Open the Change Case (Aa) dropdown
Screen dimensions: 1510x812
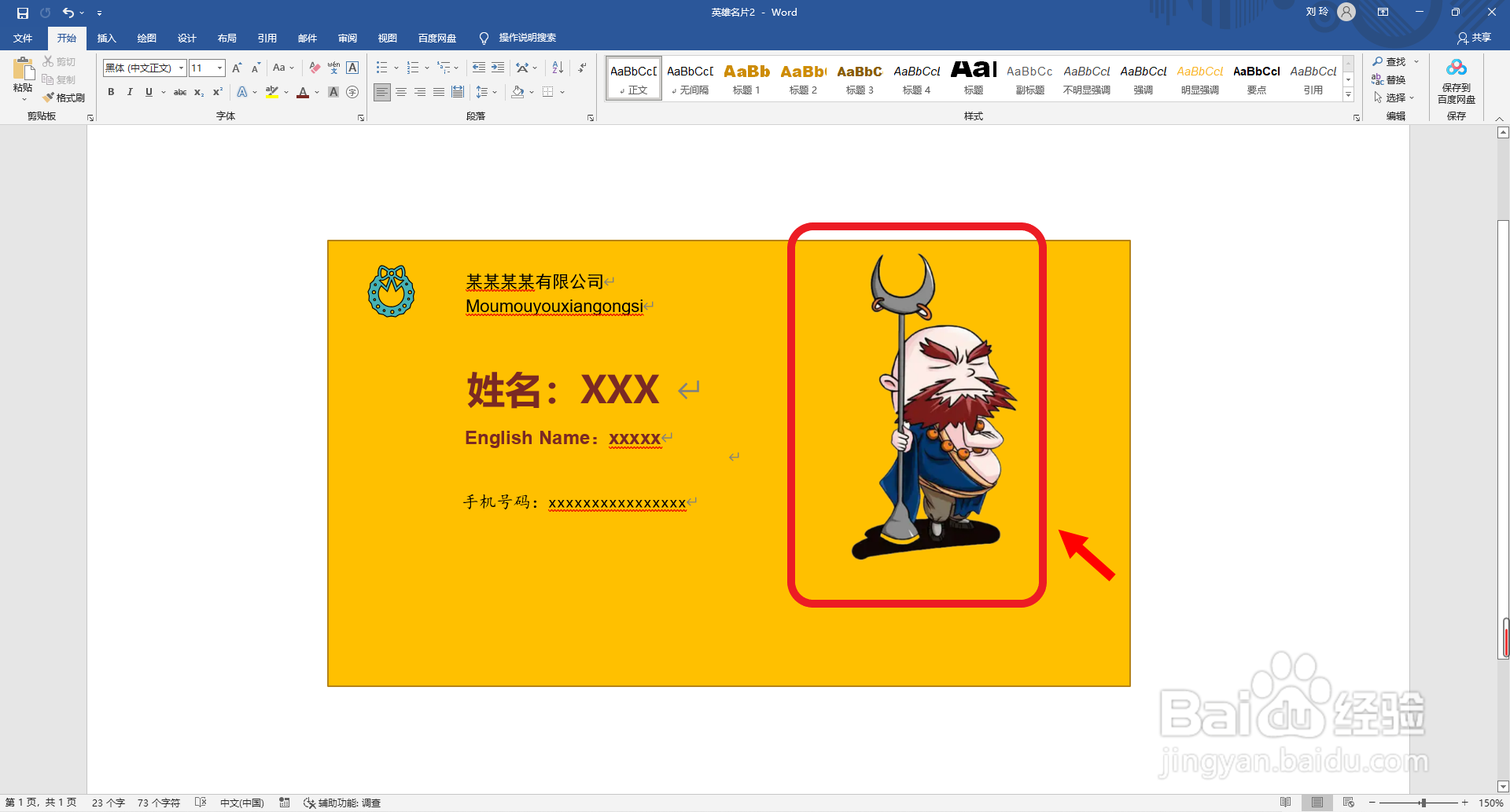283,68
